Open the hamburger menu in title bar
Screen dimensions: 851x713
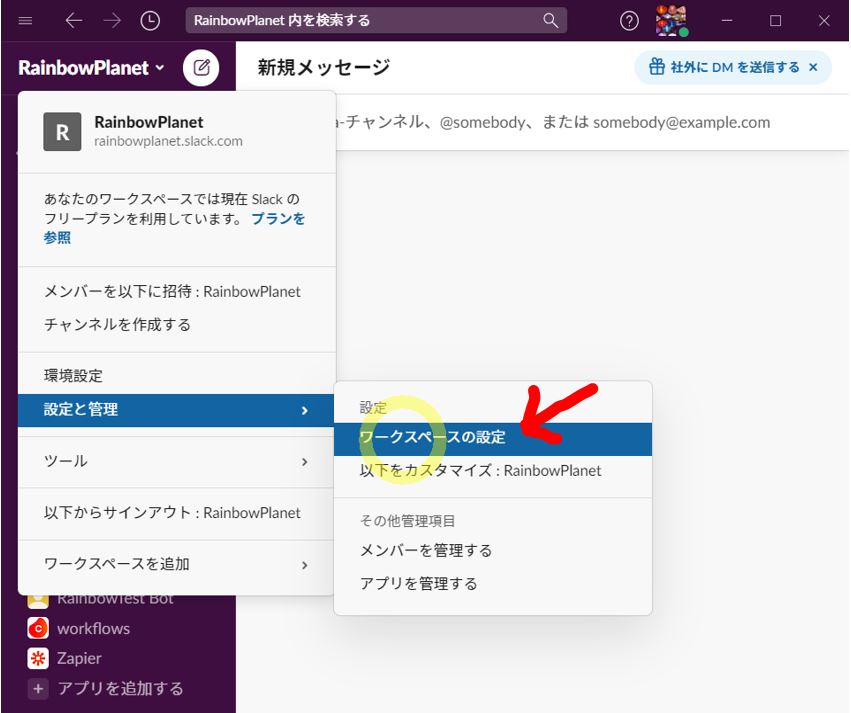tap(26, 21)
